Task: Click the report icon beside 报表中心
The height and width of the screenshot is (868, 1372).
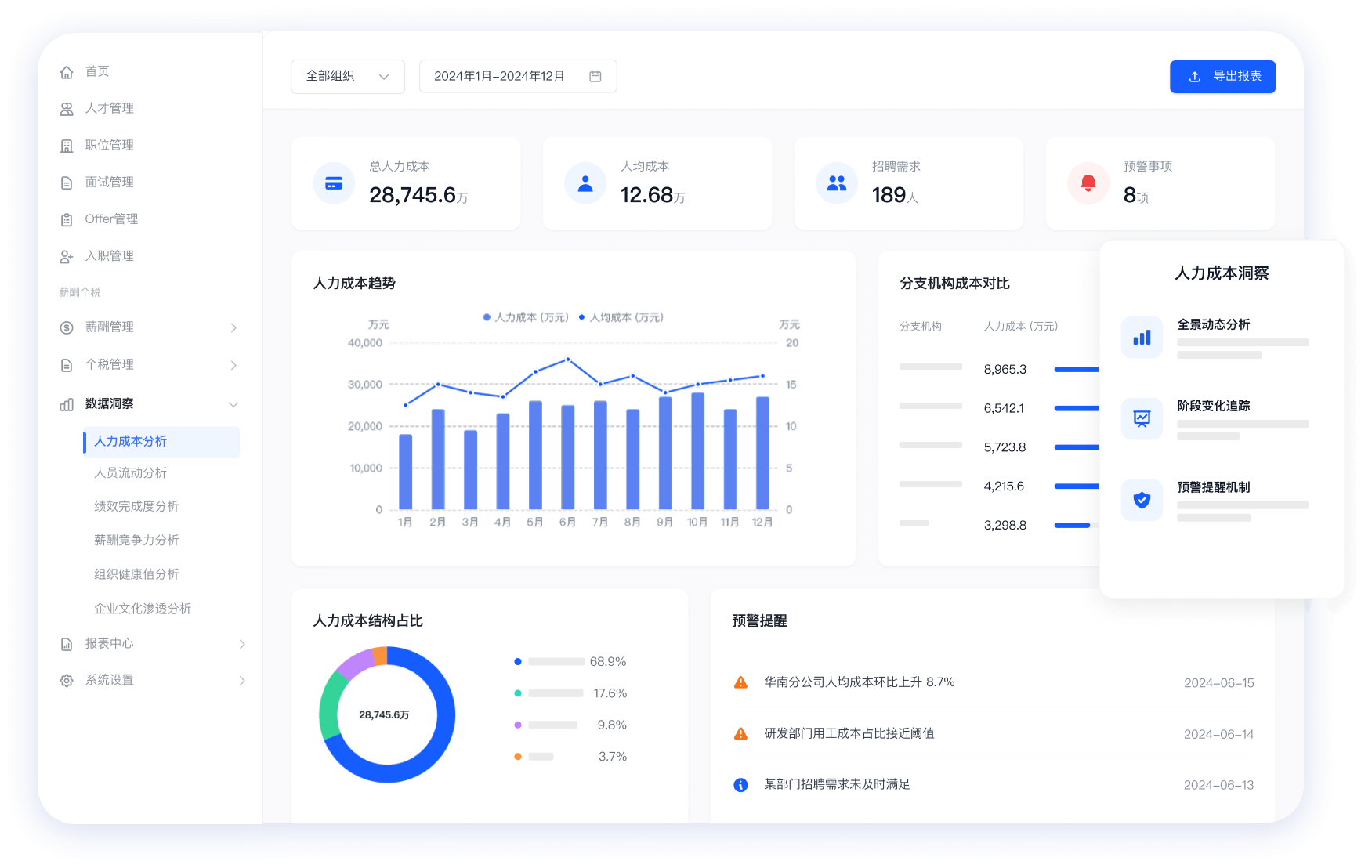Action: pos(67,644)
